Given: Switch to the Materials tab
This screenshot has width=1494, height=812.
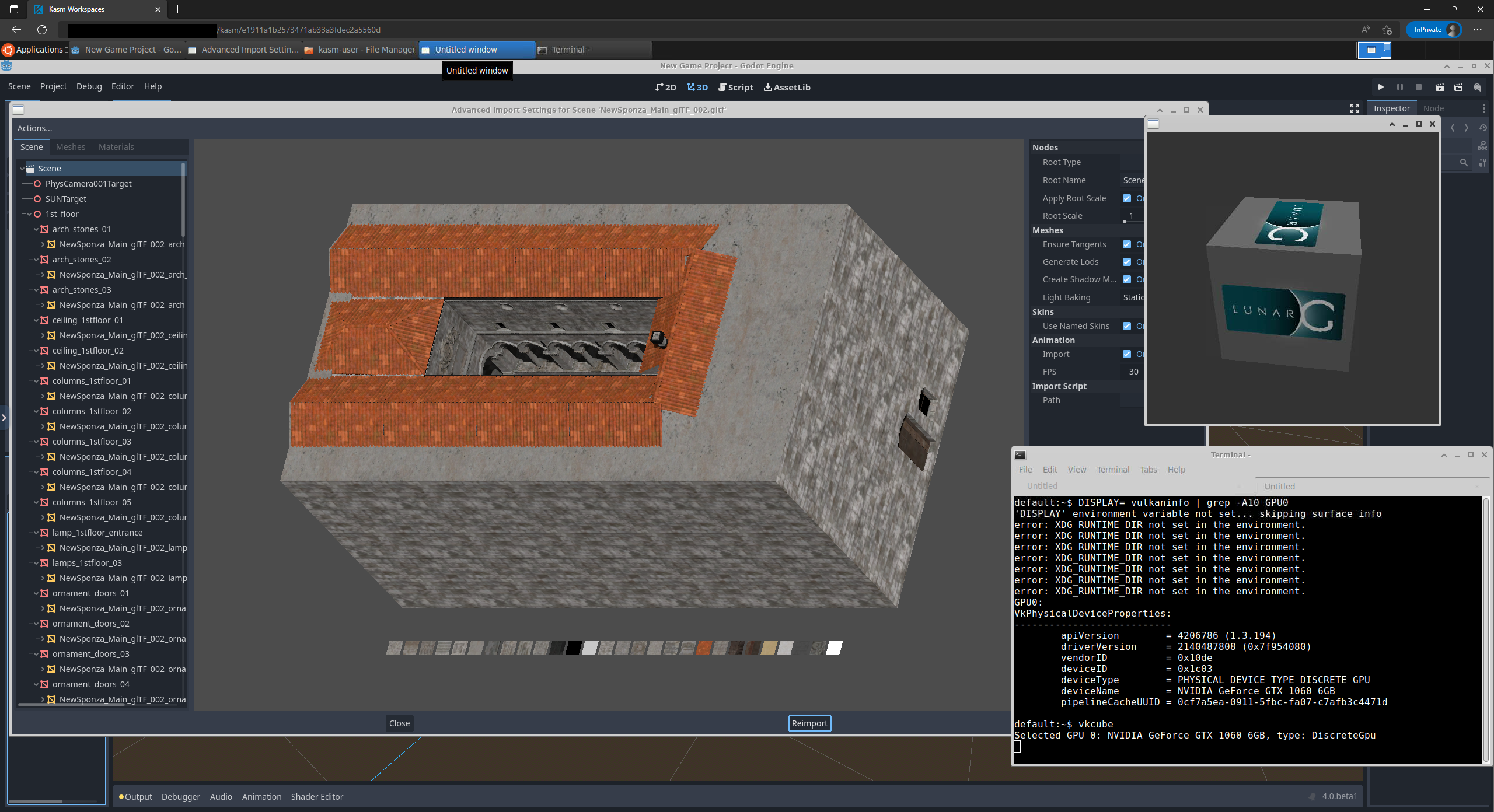Looking at the screenshot, I should tap(116, 146).
